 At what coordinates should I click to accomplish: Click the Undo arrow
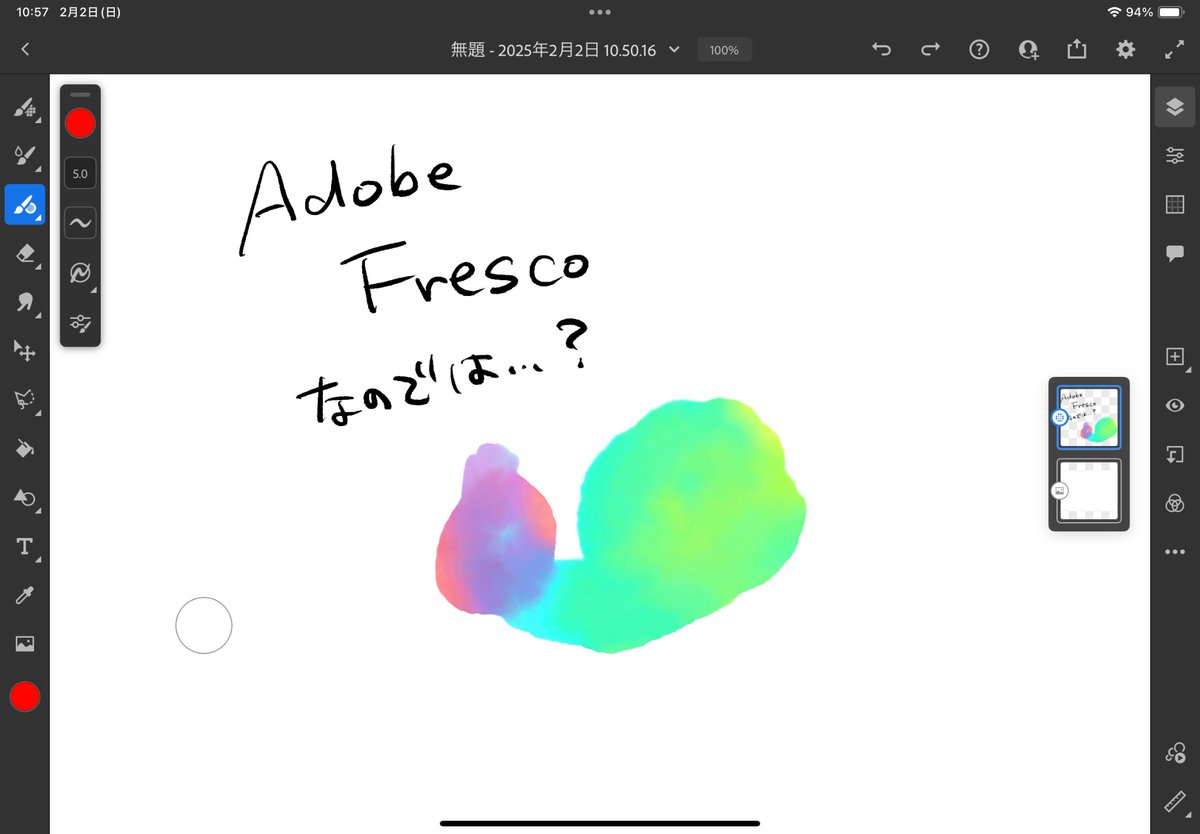881,50
